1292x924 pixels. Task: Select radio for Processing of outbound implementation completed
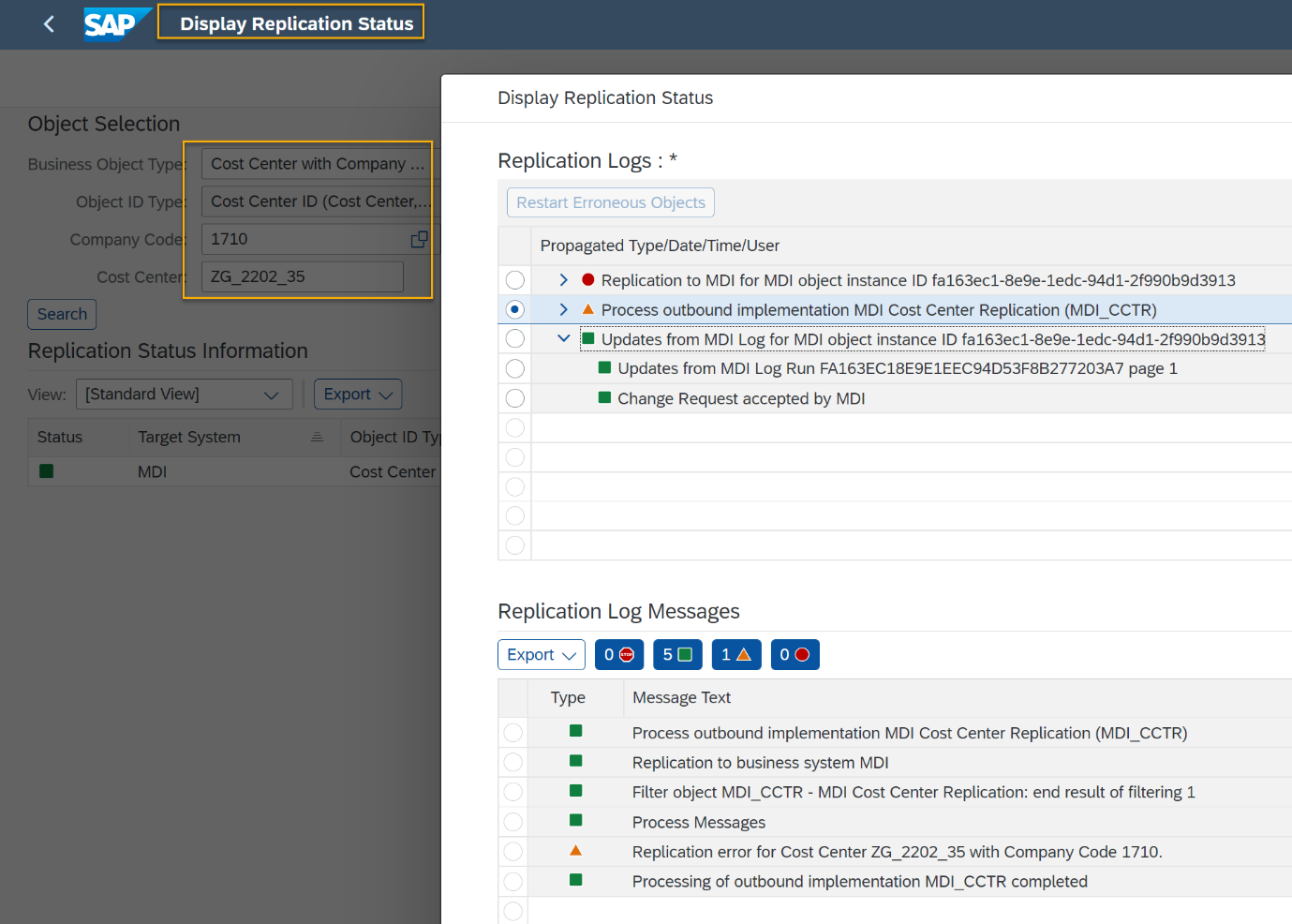tap(513, 881)
